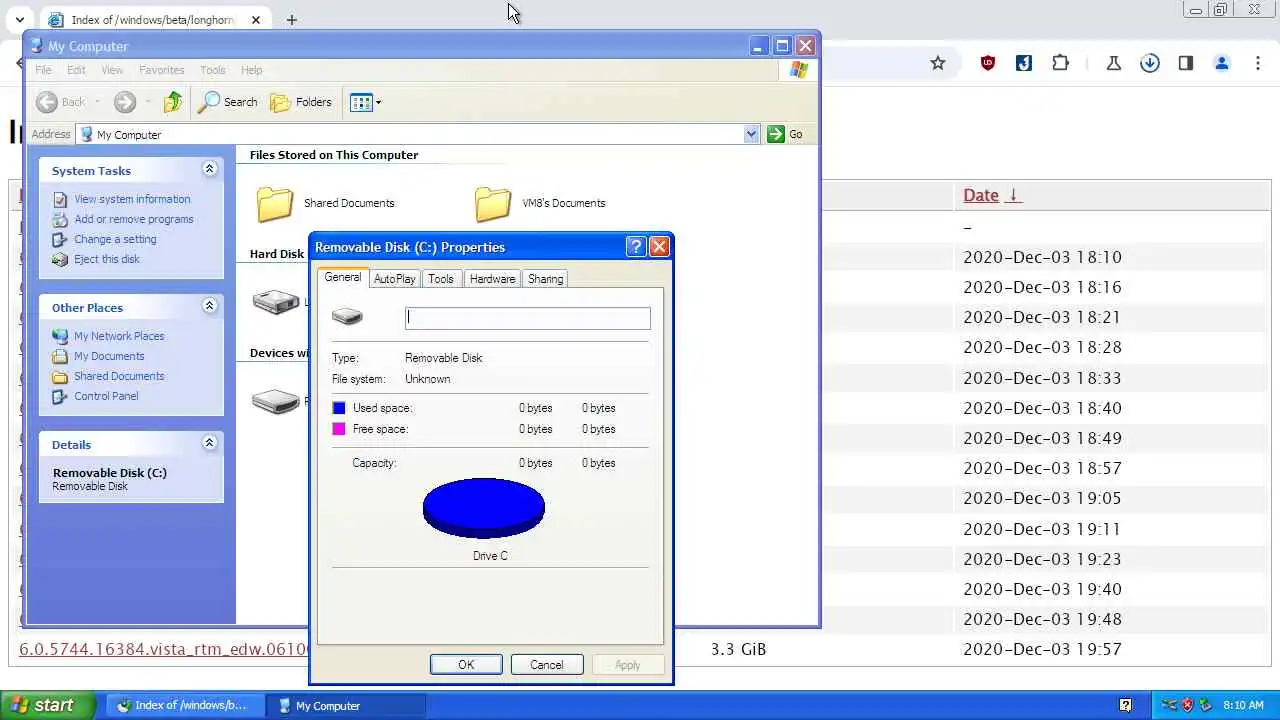The image size is (1280, 720).
Task: Click Change a setting link
Action: point(115,239)
